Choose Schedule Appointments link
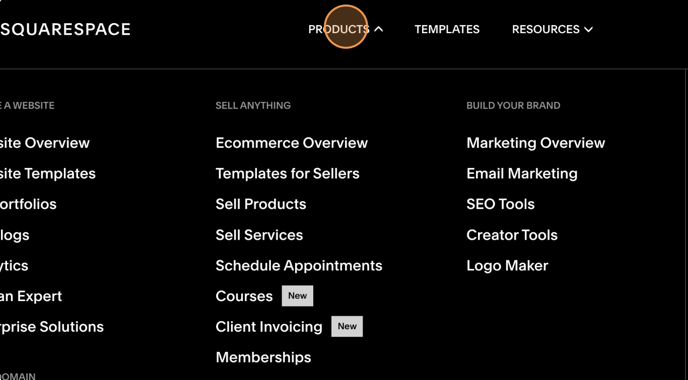 tap(299, 266)
